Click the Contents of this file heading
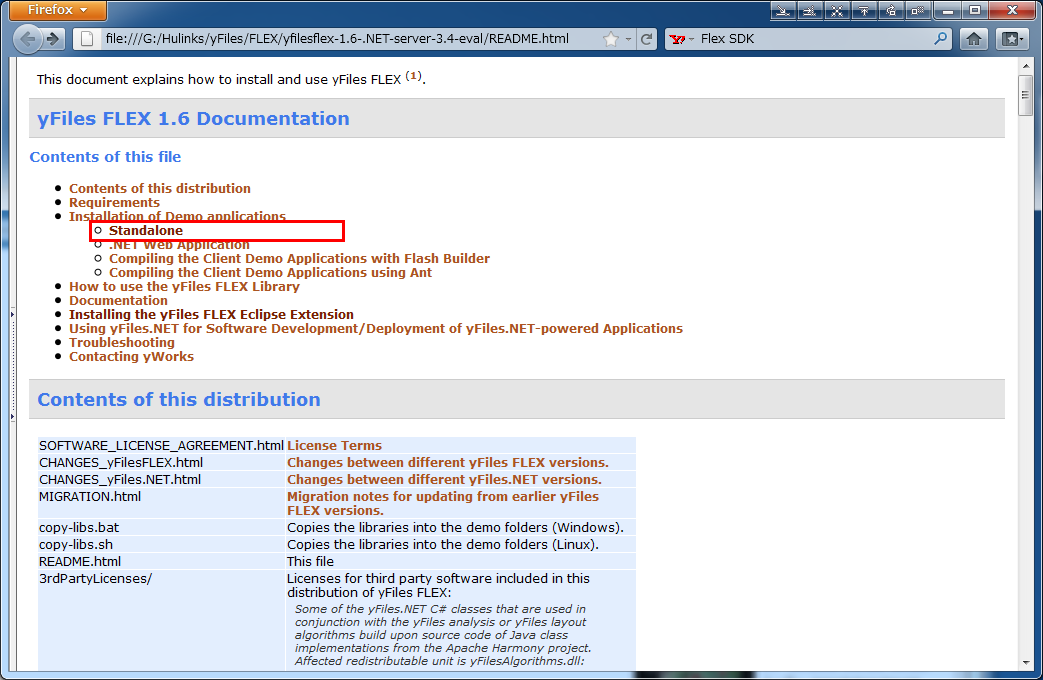Viewport: 1043px width, 680px height. click(105, 157)
